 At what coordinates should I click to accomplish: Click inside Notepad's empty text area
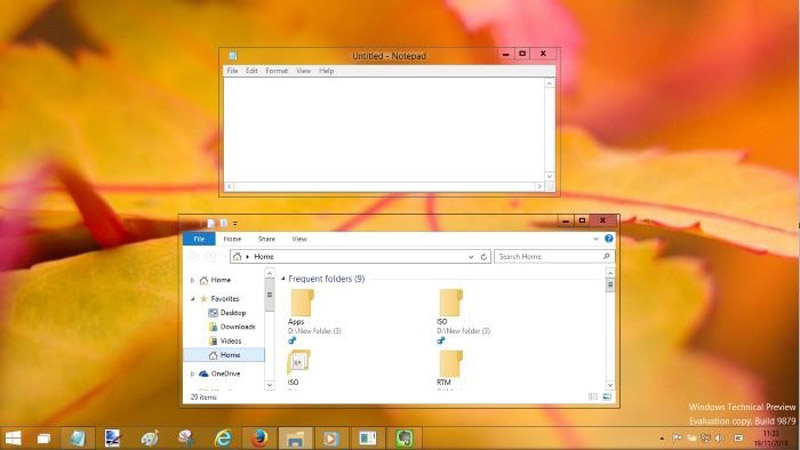(x=384, y=130)
